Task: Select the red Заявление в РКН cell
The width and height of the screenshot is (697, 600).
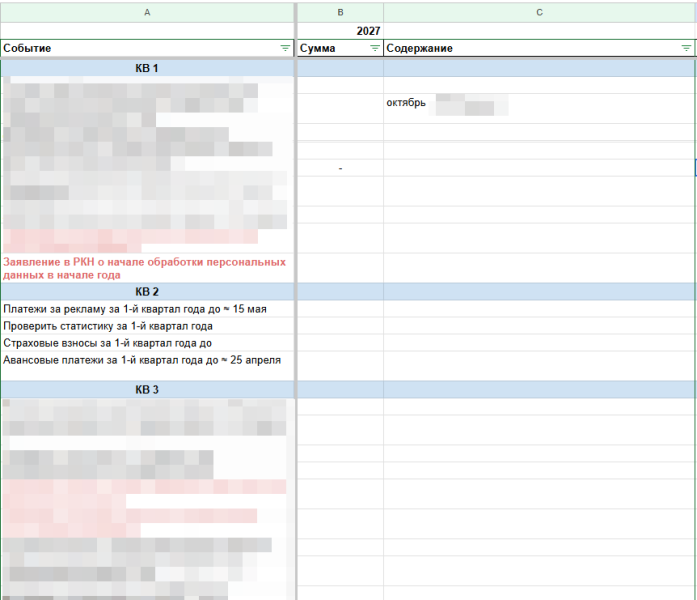Action: coord(147,268)
